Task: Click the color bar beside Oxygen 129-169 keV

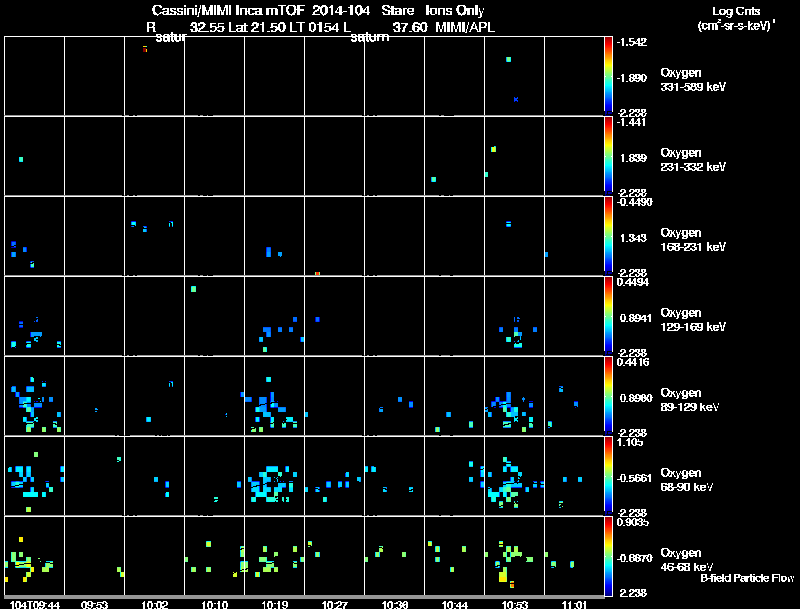Action: [x=608, y=316]
